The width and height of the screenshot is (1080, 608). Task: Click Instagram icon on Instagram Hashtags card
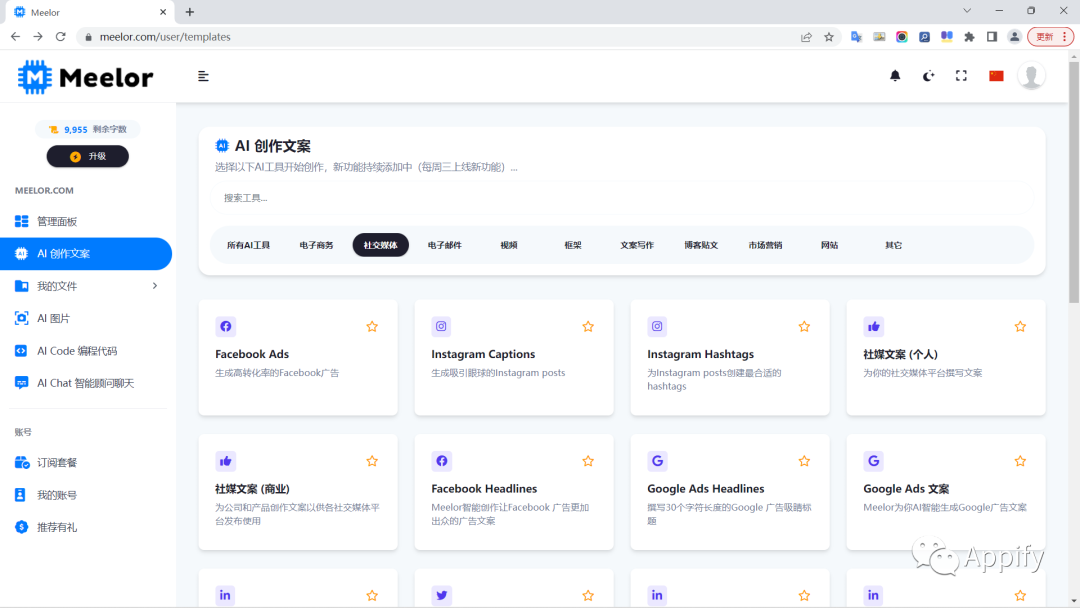[657, 326]
